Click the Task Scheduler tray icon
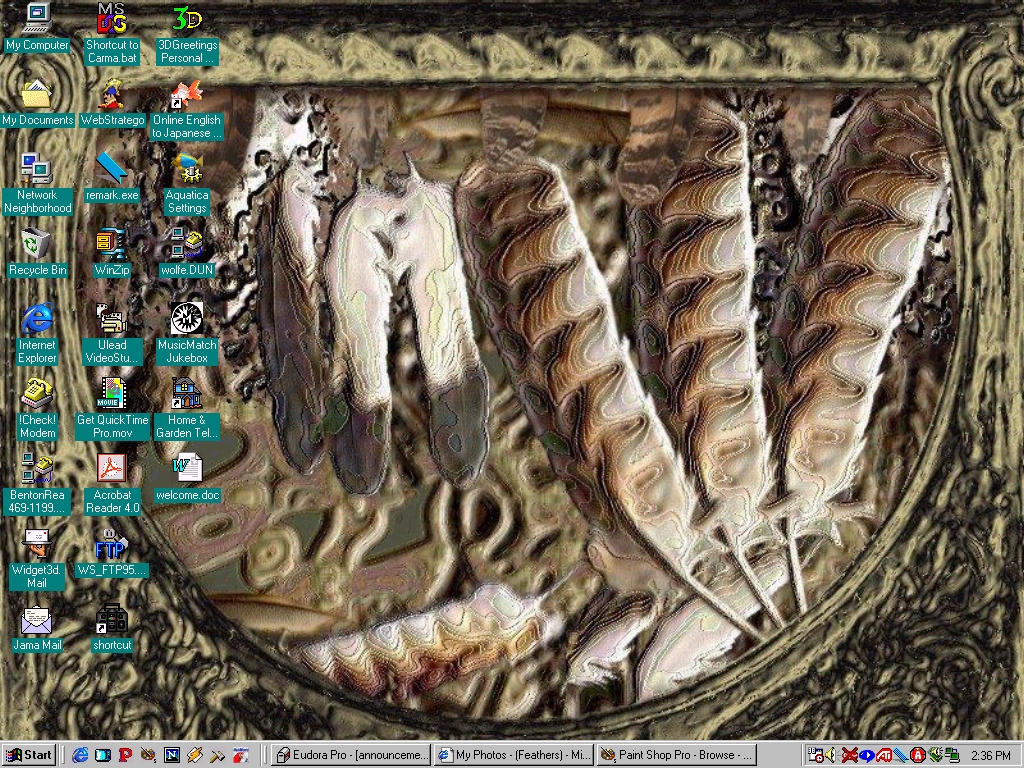1024x768 pixels. 815,755
